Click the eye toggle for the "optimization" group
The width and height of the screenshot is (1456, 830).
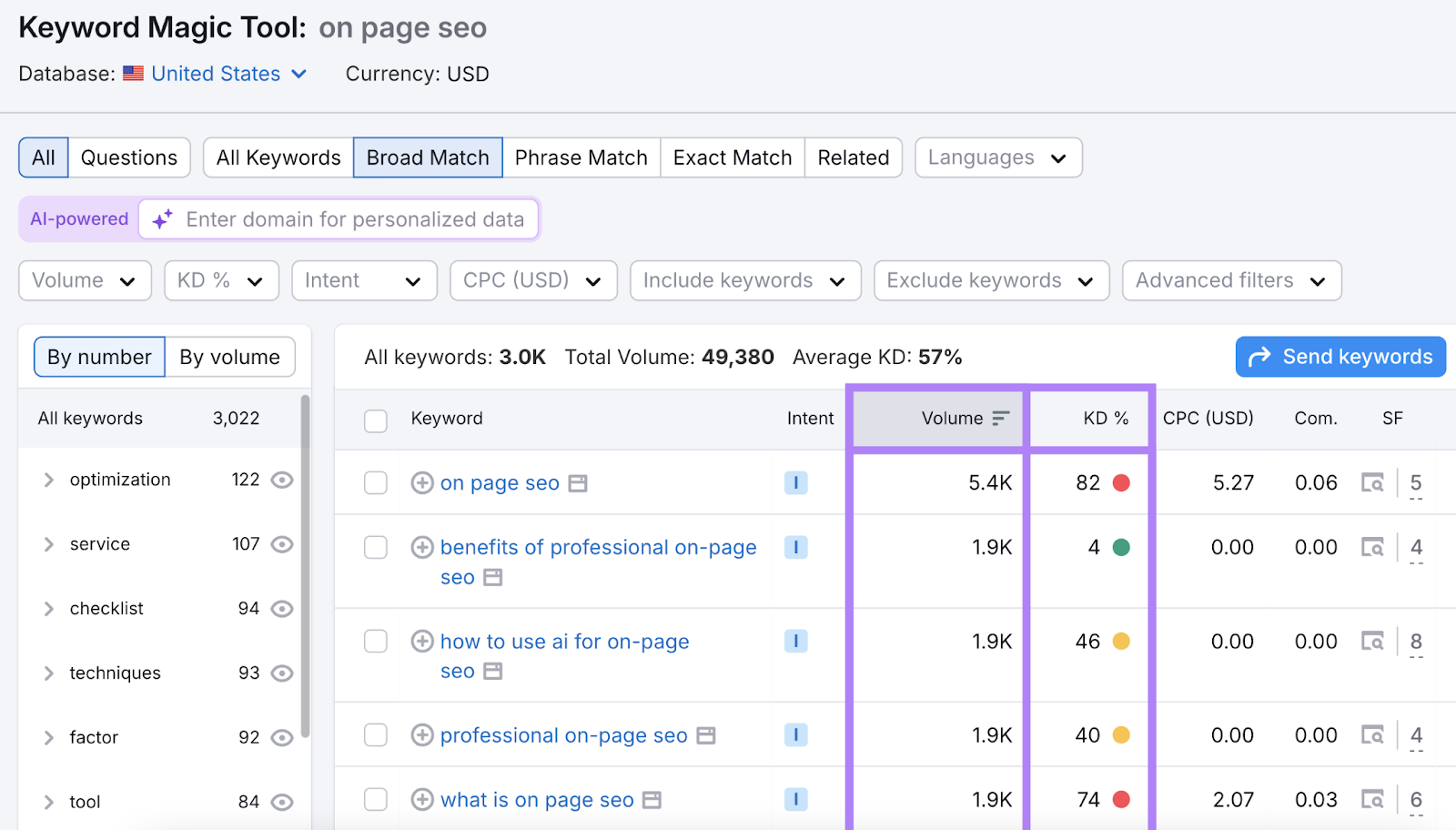(x=282, y=480)
